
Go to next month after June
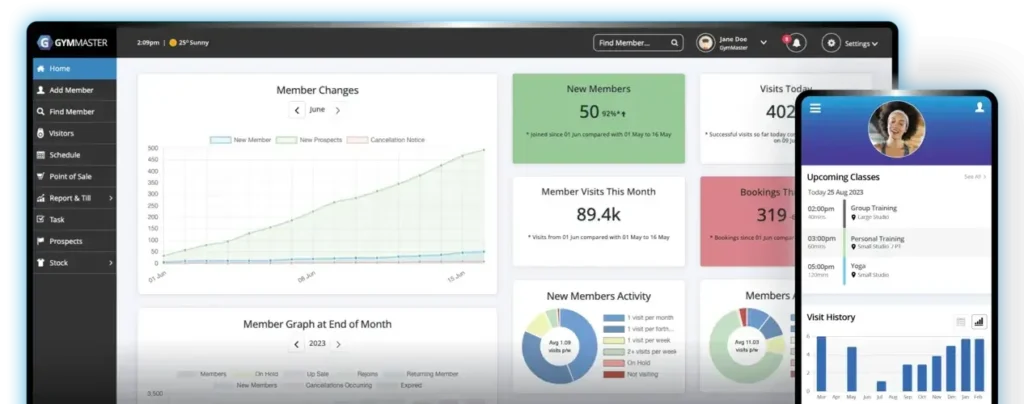coord(338,110)
